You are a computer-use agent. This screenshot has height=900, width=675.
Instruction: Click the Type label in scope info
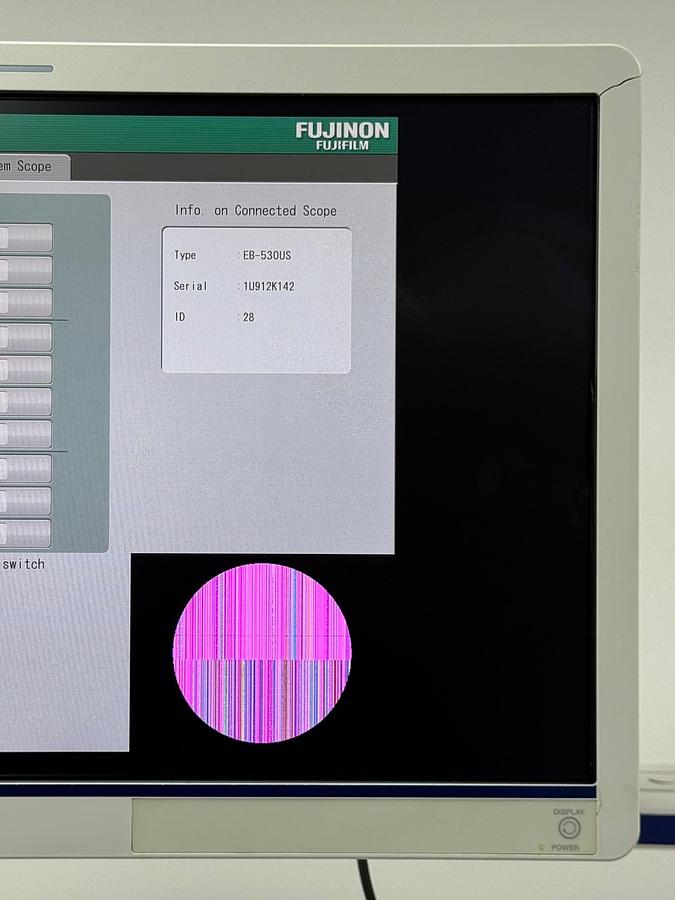click(x=185, y=255)
